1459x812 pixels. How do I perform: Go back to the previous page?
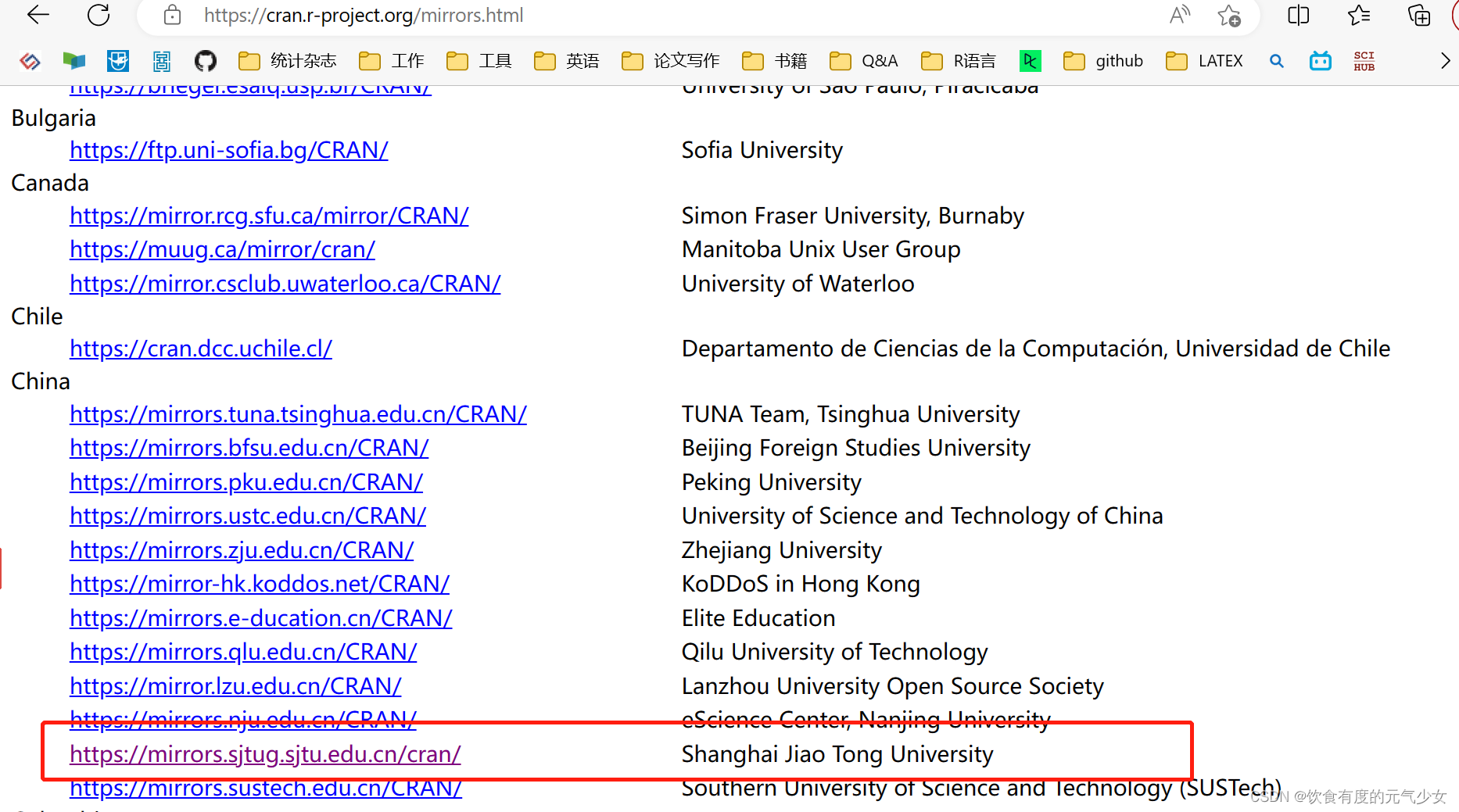tap(38, 15)
